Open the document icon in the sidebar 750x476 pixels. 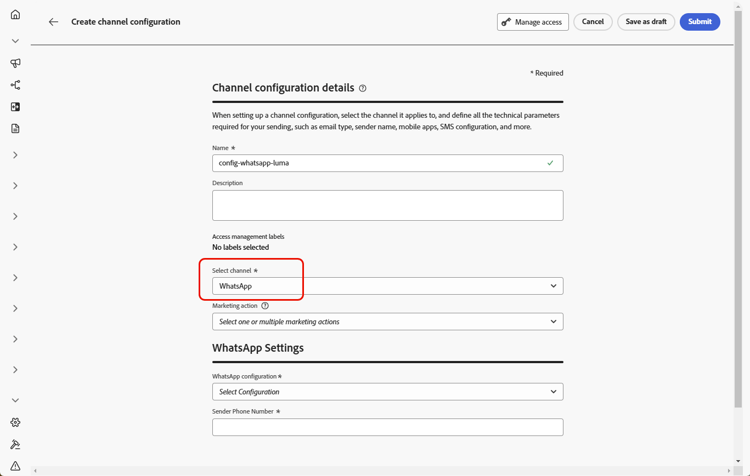point(15,129)
